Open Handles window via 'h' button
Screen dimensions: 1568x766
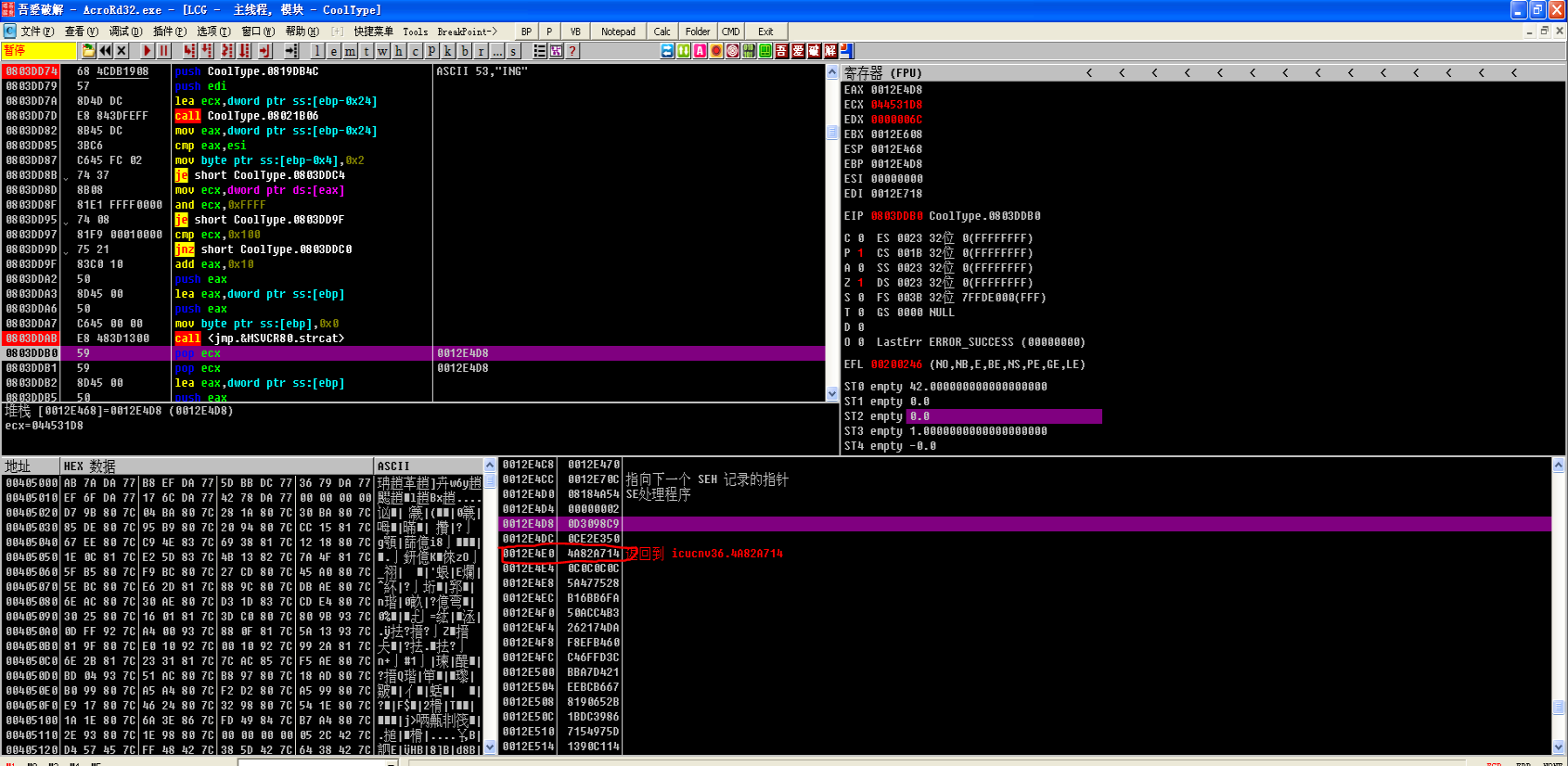398,51
